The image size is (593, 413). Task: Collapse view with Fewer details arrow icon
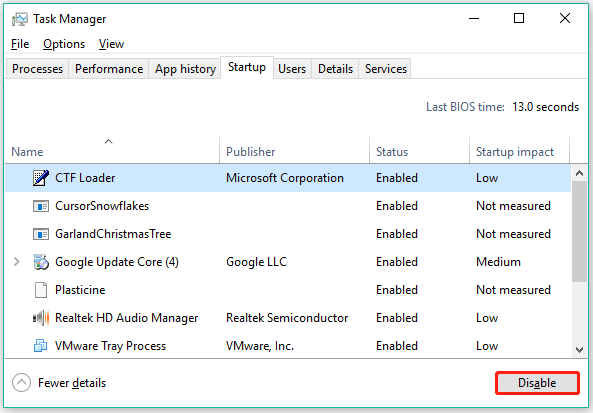click(21, 383)
